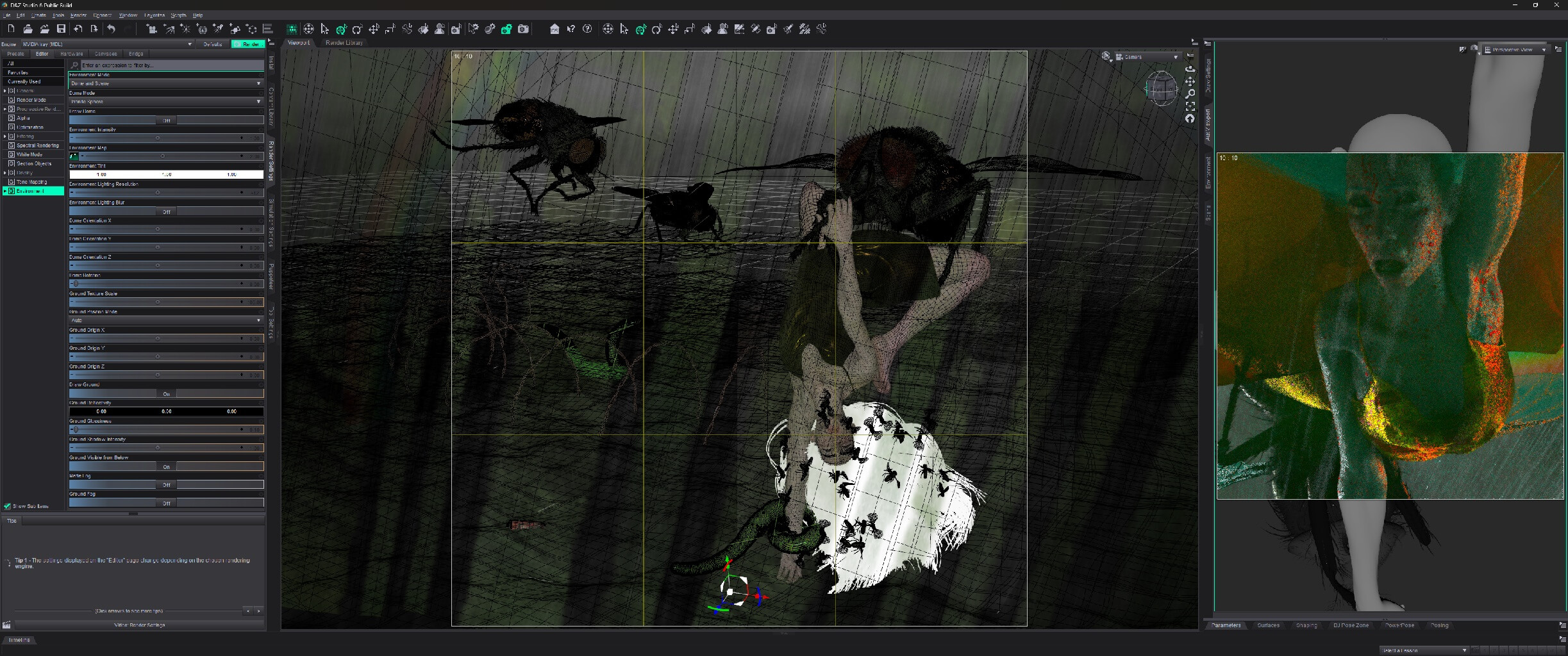
Task: Open the Window menu
Action: [x=128, y=15]
